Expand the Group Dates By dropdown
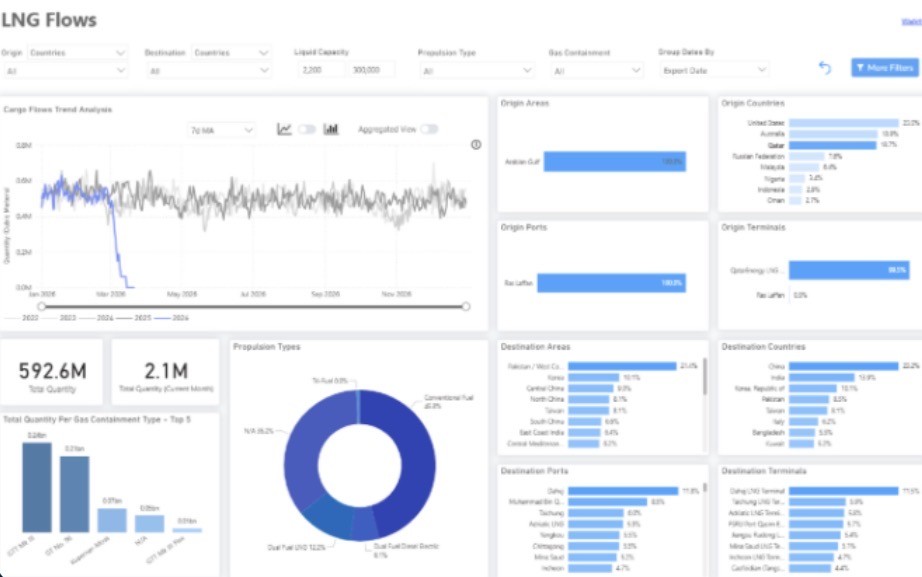This screenshot has width=922, height=577. (x=714, y=71)
